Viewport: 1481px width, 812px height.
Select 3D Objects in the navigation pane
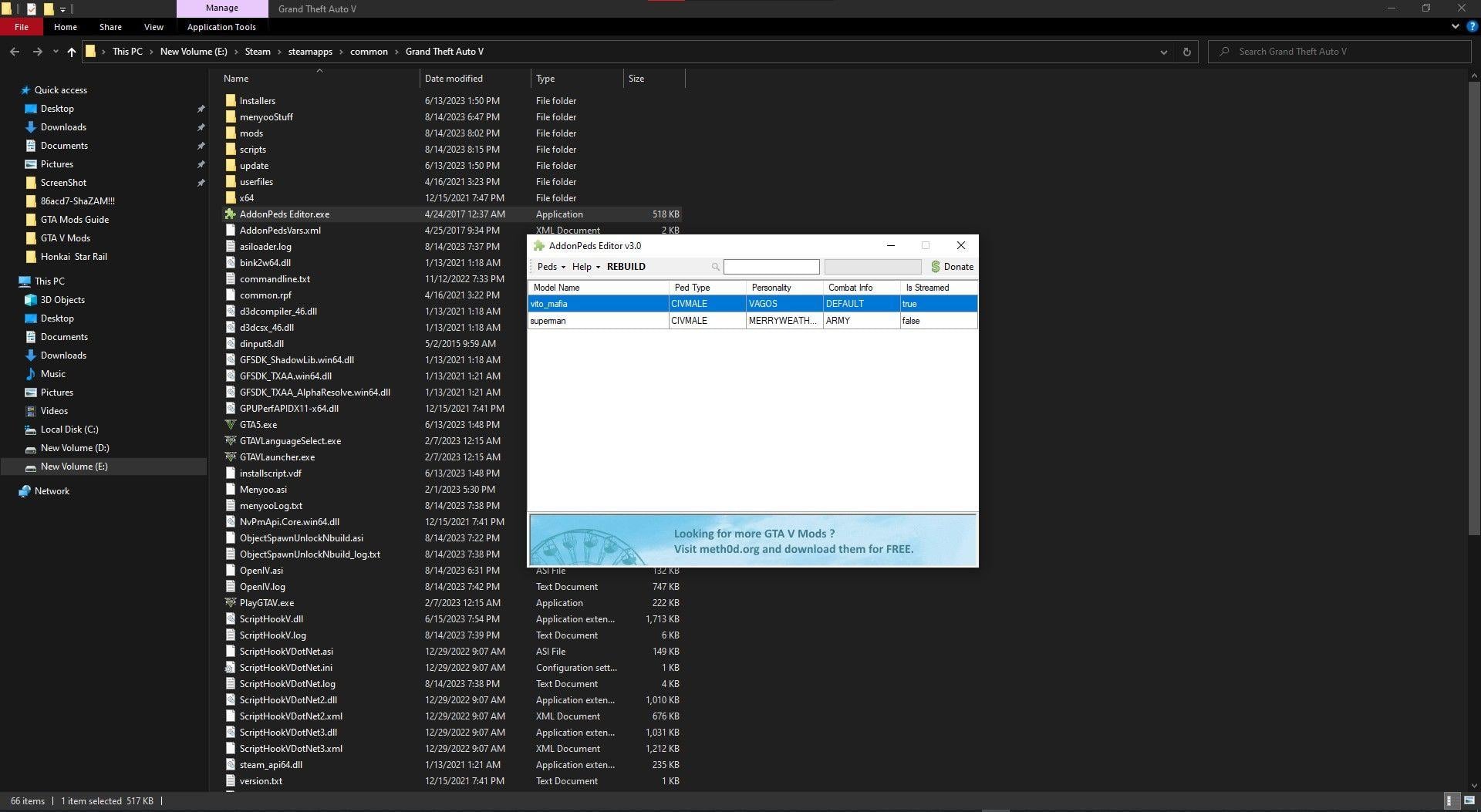62,300
